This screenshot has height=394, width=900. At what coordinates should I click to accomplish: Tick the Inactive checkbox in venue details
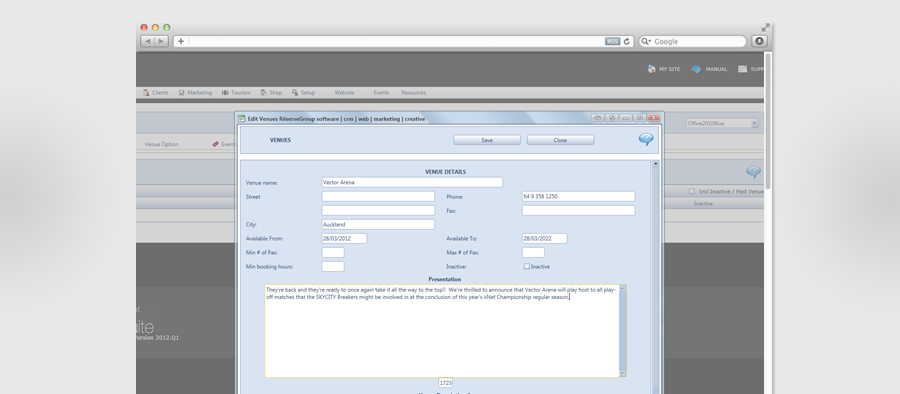coord(526,266)
